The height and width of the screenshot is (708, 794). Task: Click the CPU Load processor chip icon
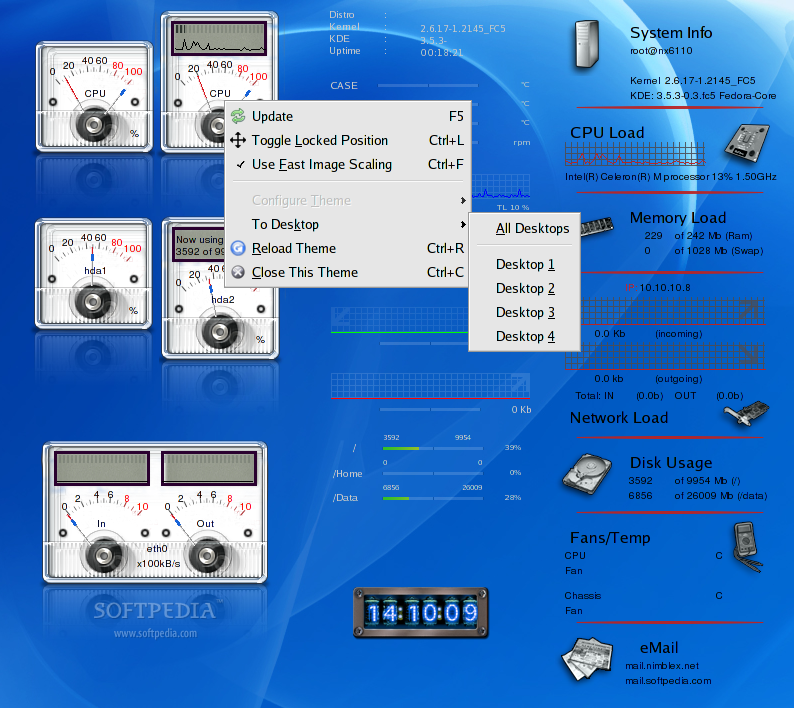(747, 143)
